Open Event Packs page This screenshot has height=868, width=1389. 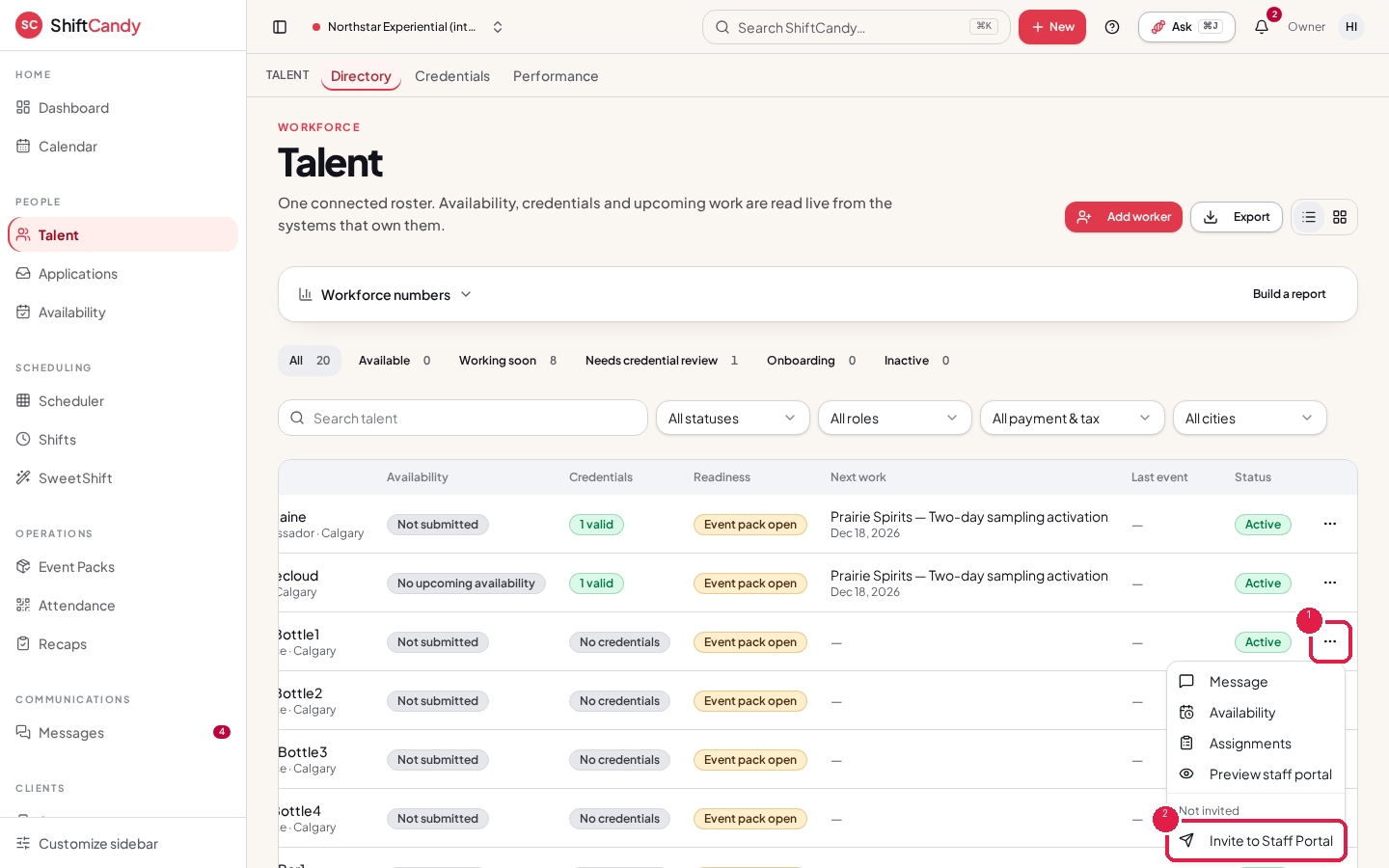click(123, 567)
